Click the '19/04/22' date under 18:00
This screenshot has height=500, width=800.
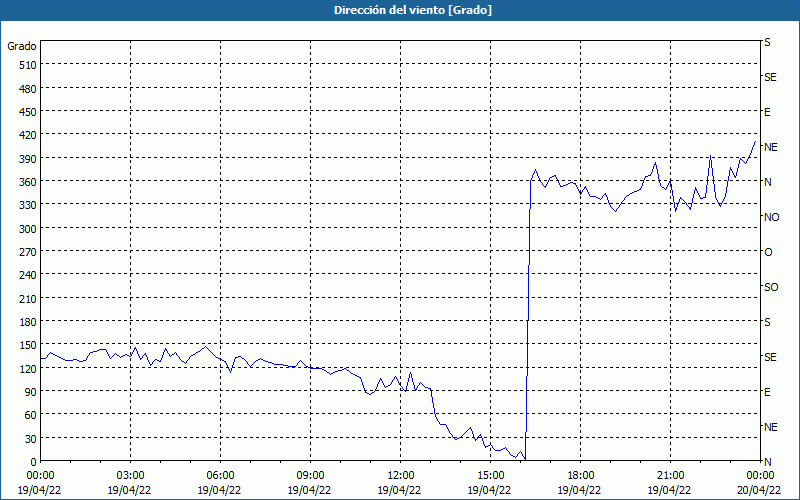(x=580, y=491)
